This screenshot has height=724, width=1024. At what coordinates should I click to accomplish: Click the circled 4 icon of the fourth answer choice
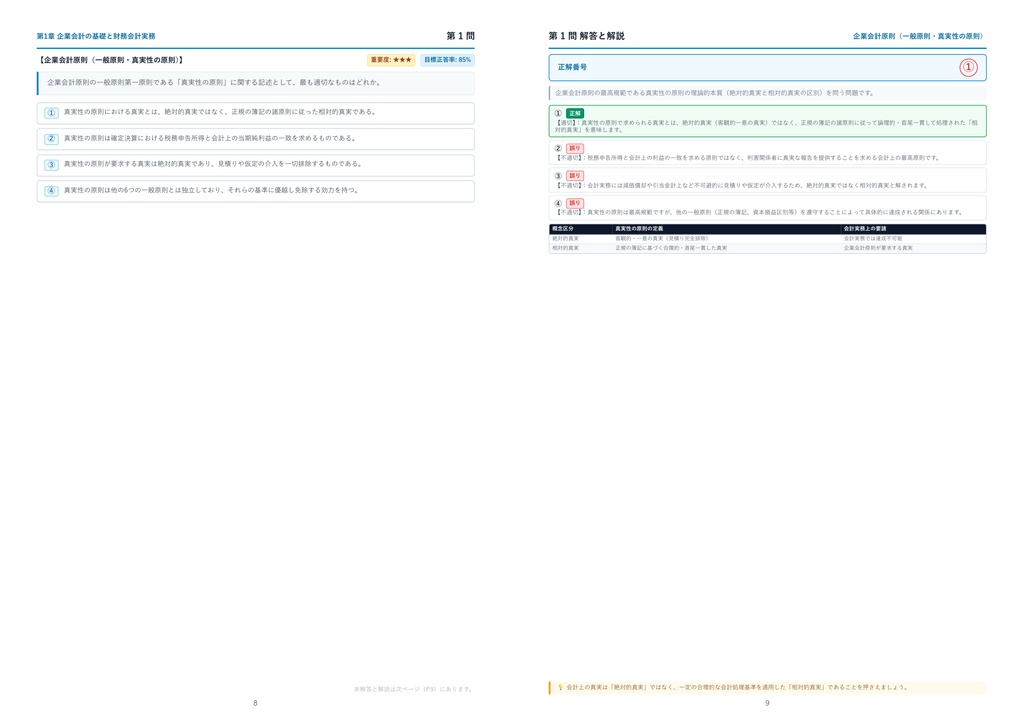(x=51, y=191)
